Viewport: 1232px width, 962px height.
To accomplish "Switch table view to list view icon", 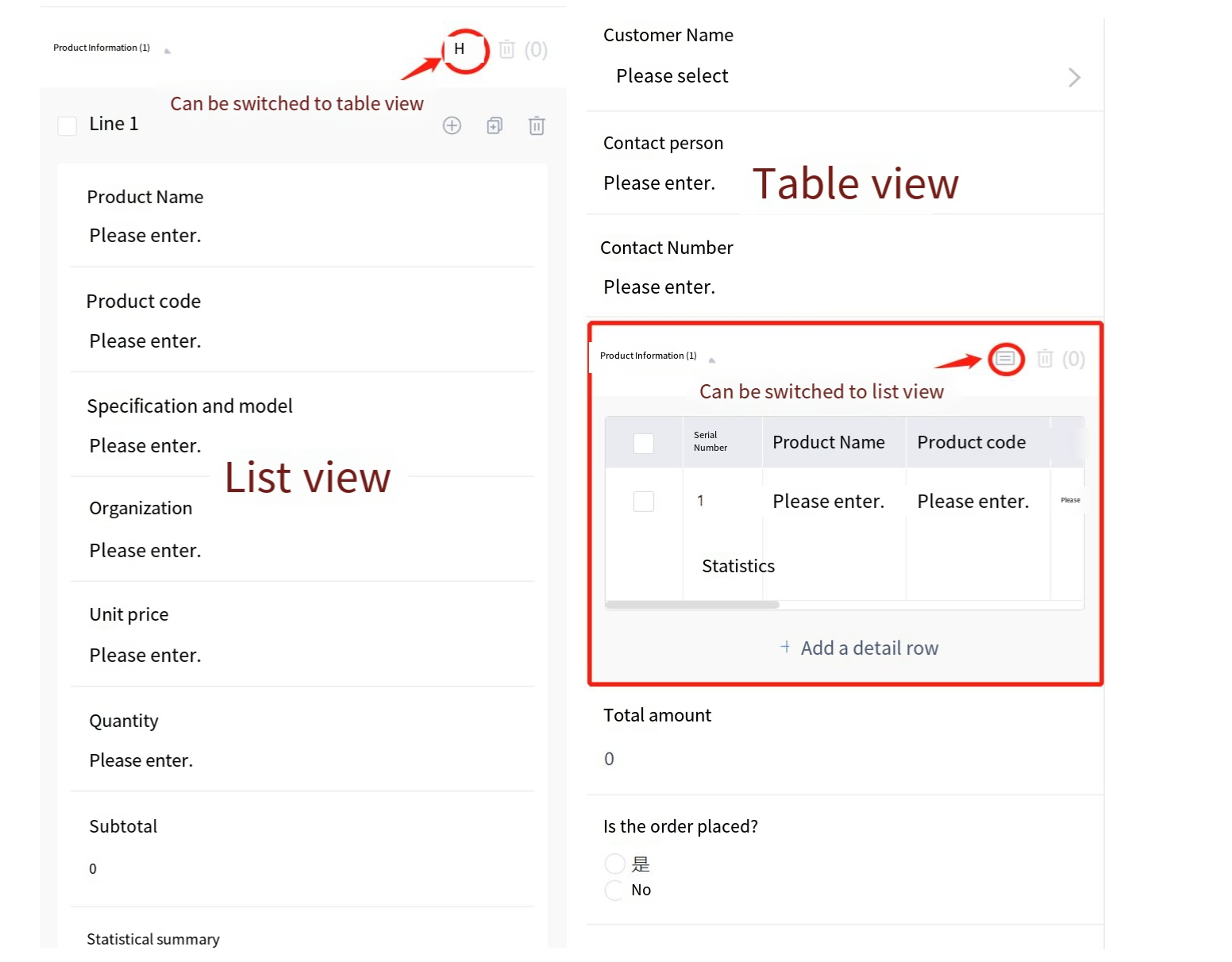I will point(1005,360).
